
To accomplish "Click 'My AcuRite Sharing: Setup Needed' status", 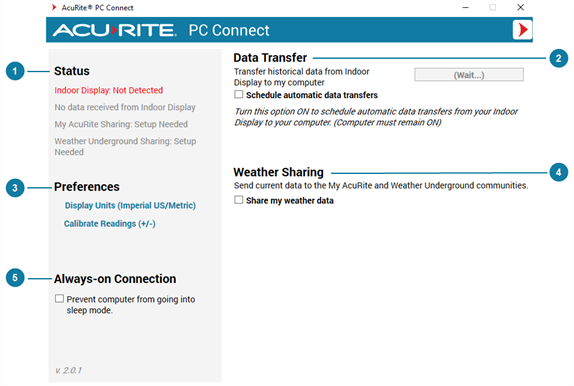I will point(121,124).
